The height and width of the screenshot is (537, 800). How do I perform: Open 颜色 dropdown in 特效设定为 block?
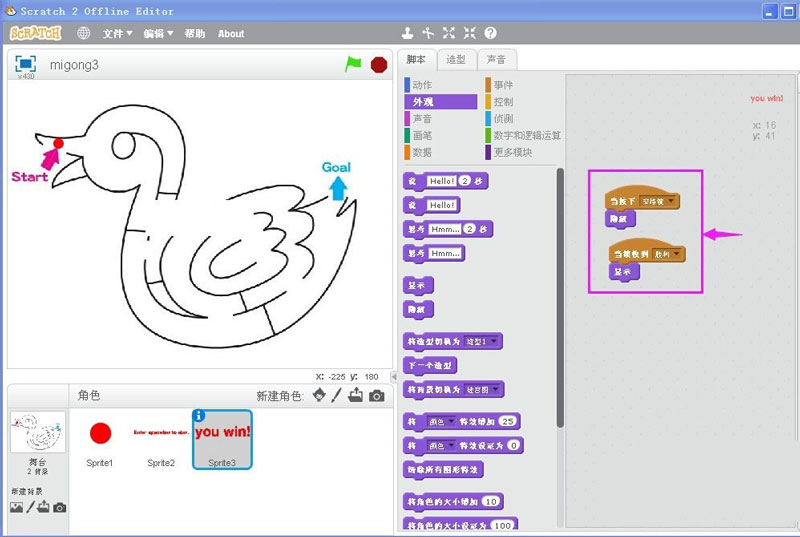tap(441, 446)
